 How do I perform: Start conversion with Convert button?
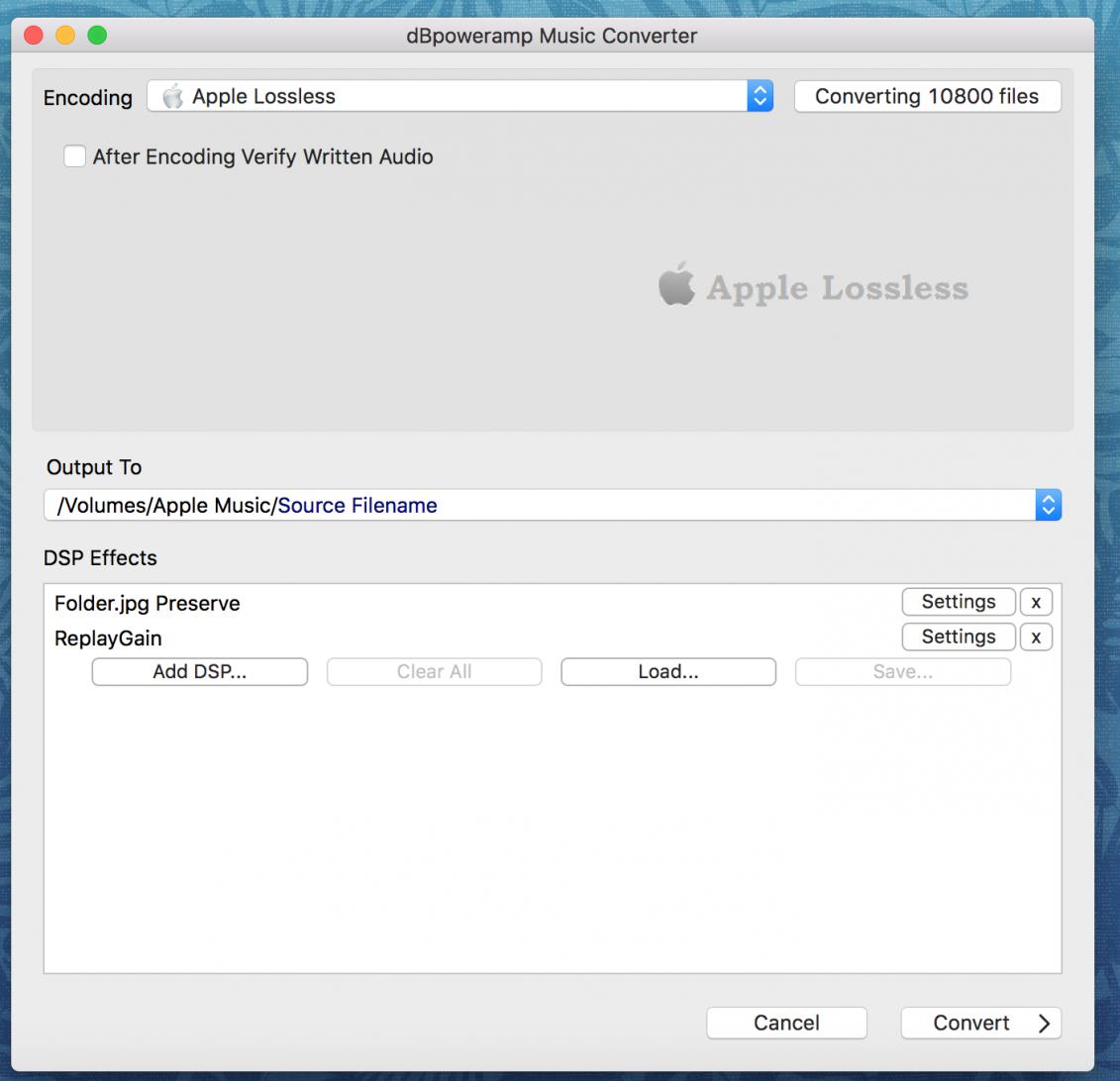point(970,1024)
